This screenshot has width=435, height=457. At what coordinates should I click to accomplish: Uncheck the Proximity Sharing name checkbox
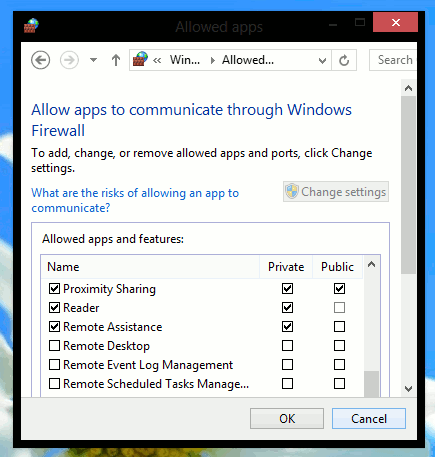point(54,289)
